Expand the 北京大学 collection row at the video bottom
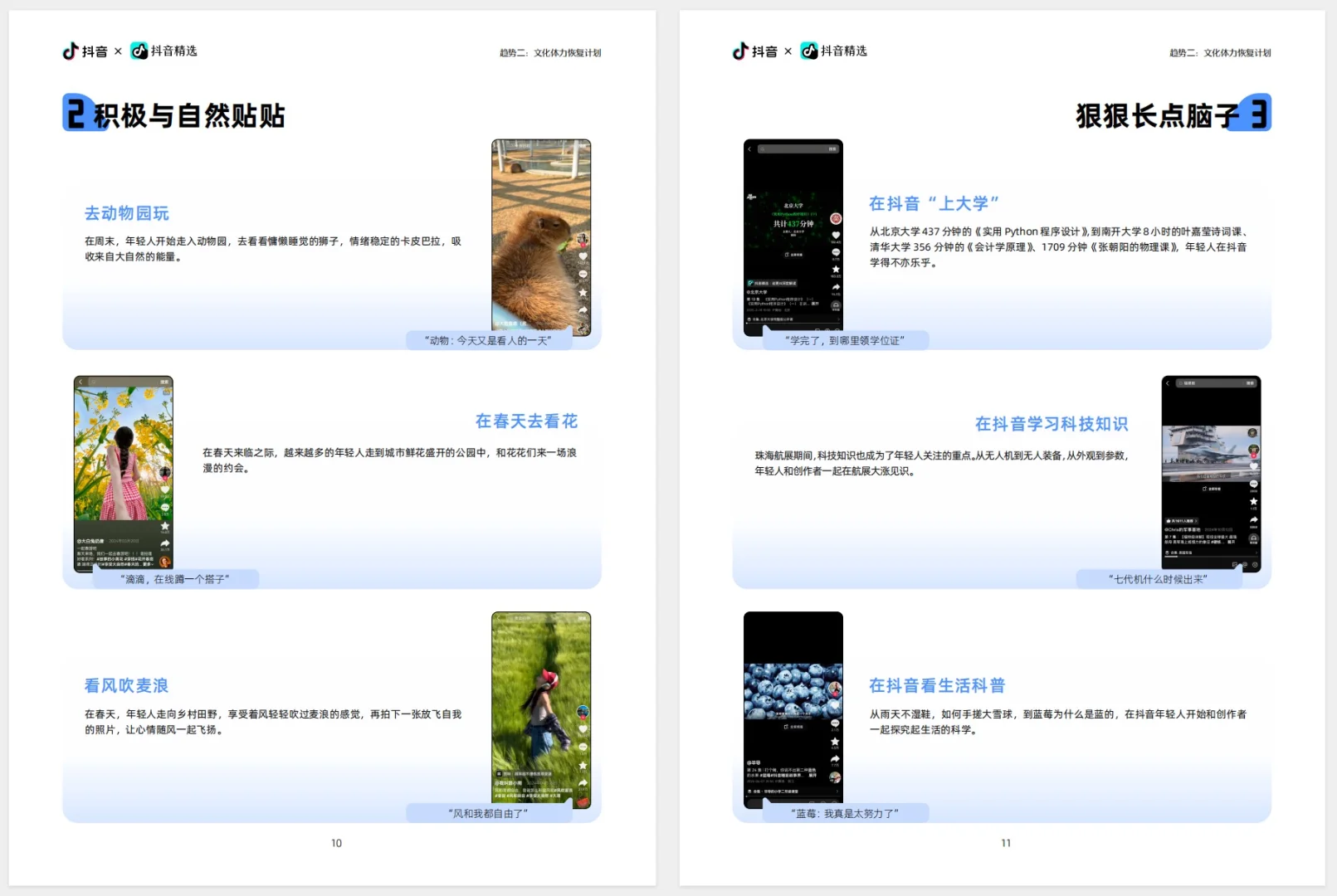The height and width of the screenshot is (896, 1337). tap(791, 319)
